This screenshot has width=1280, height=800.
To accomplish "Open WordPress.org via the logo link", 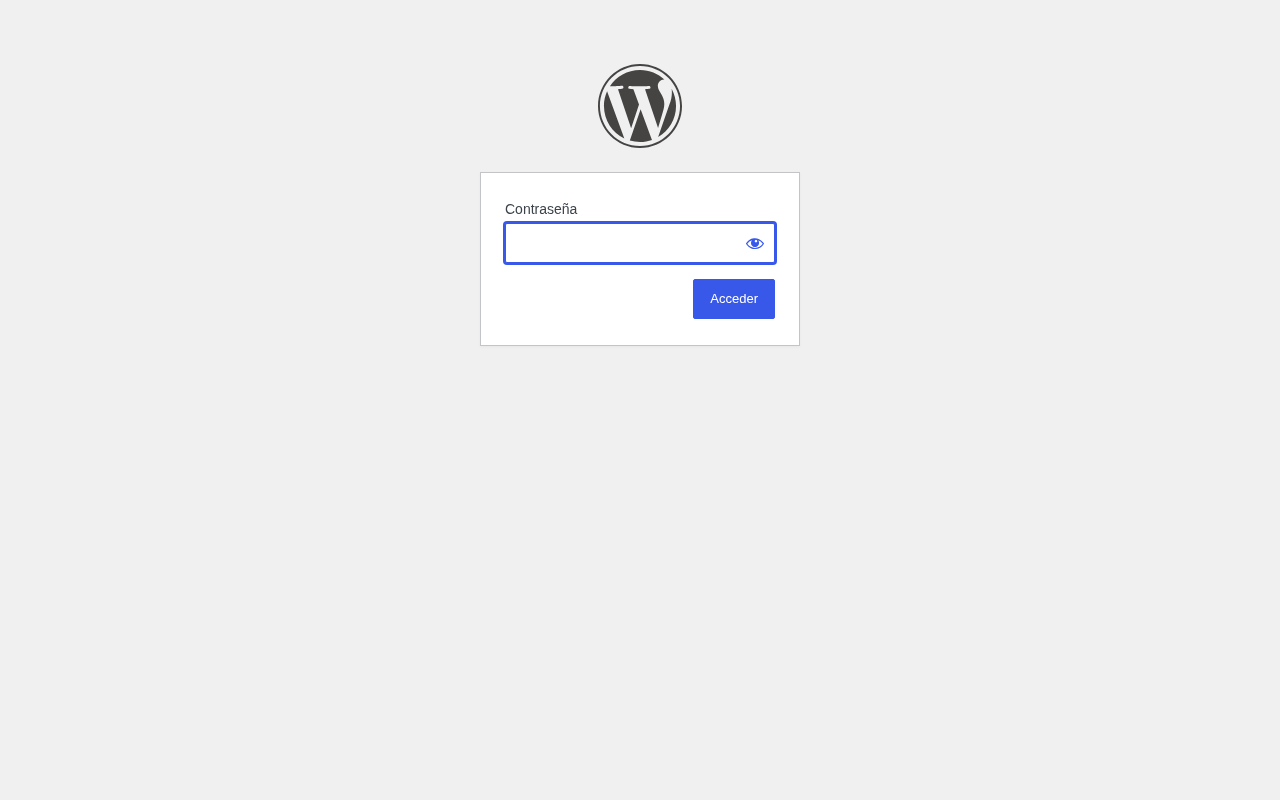I will [x=640, y=106].
